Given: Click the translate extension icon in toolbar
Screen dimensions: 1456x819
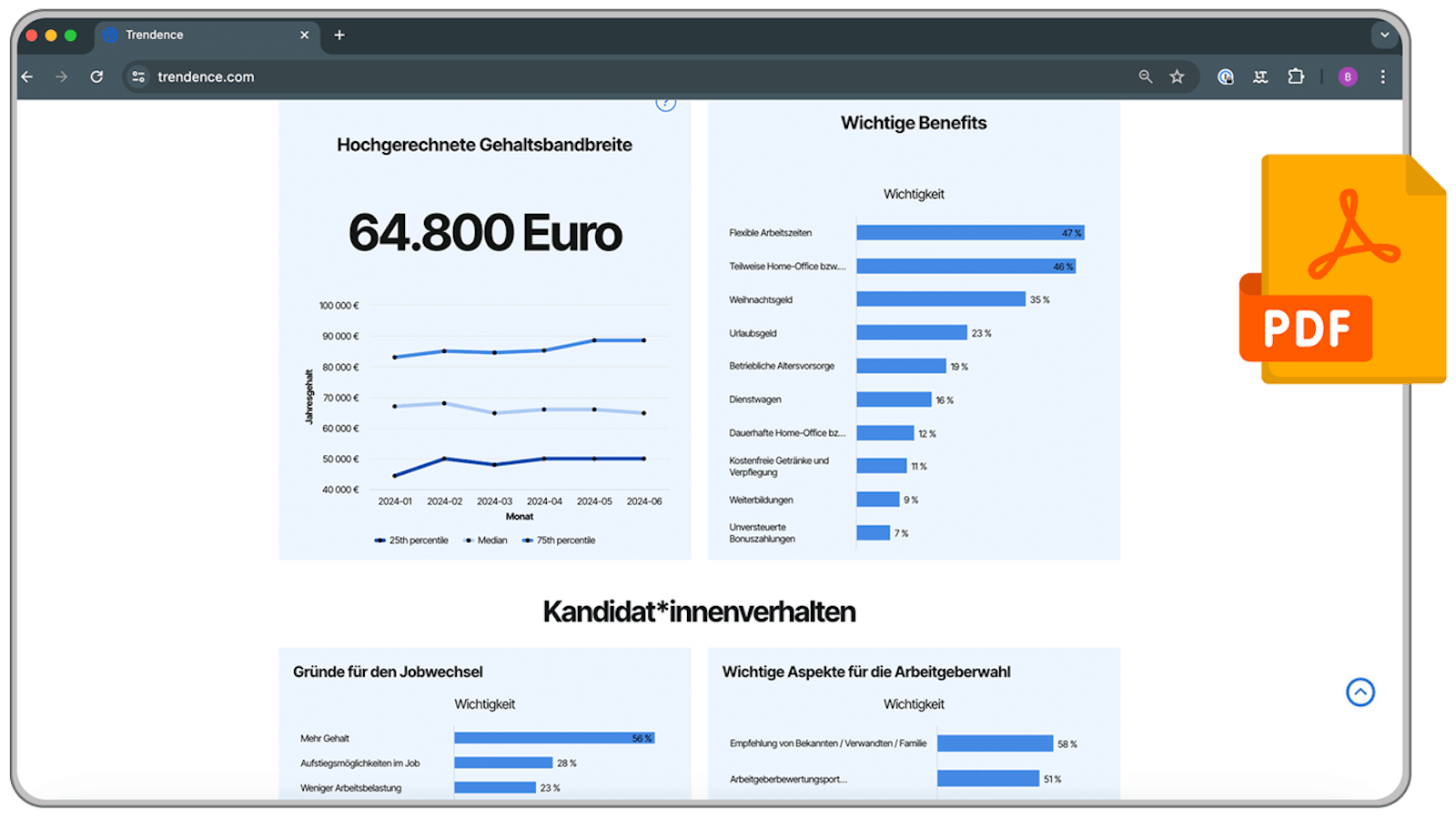Looking at the screenshot, I should point(1260,77).
